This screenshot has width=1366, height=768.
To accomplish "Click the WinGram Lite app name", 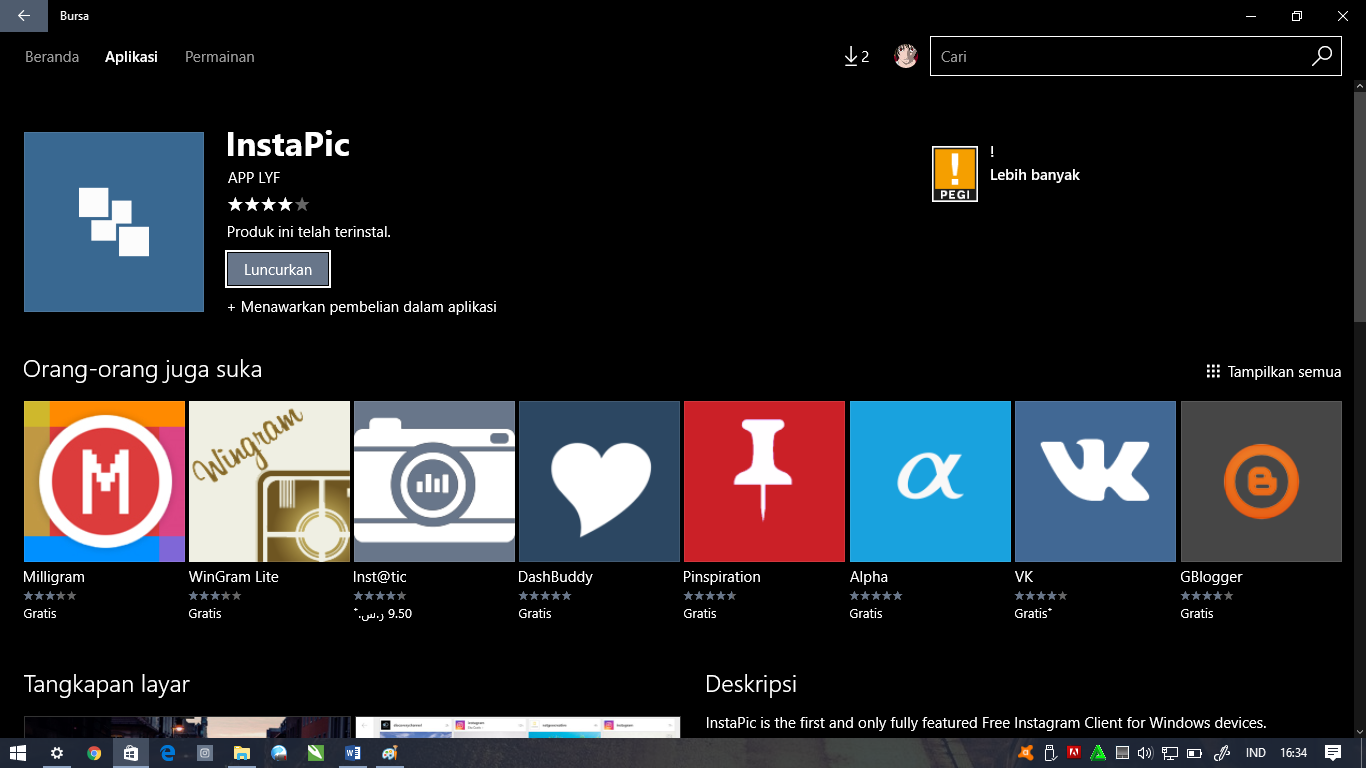I will coord(234,577).
